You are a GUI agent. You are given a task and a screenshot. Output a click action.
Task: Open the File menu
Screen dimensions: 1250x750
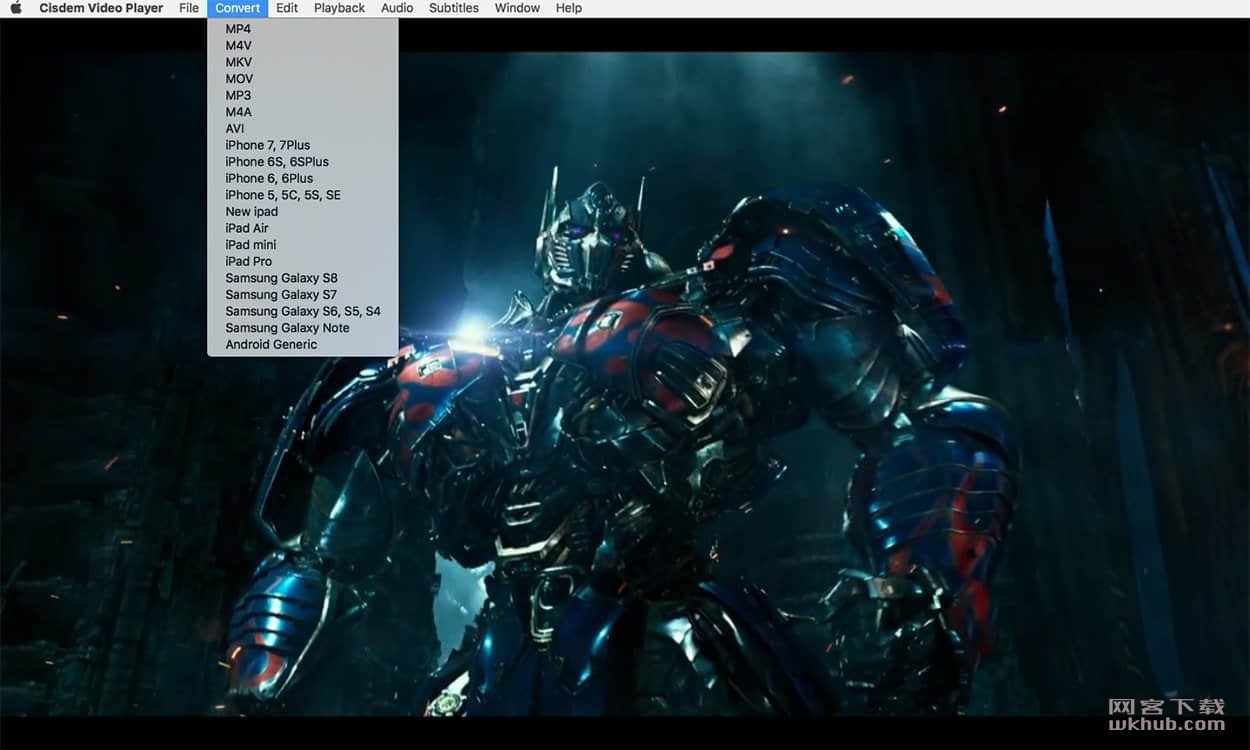tap(189, 8)
